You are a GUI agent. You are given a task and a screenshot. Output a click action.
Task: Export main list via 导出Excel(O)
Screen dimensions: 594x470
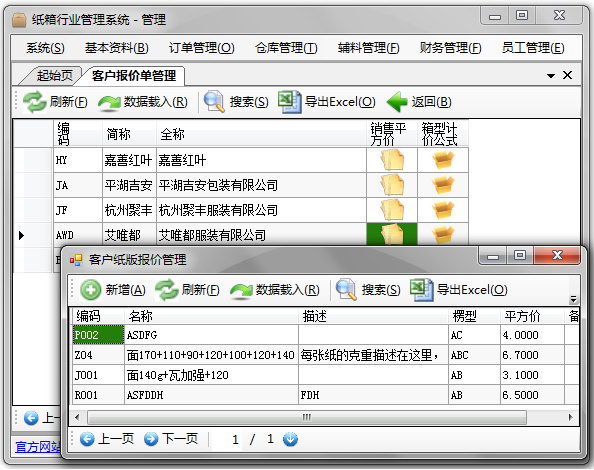[x=327, y=102]
